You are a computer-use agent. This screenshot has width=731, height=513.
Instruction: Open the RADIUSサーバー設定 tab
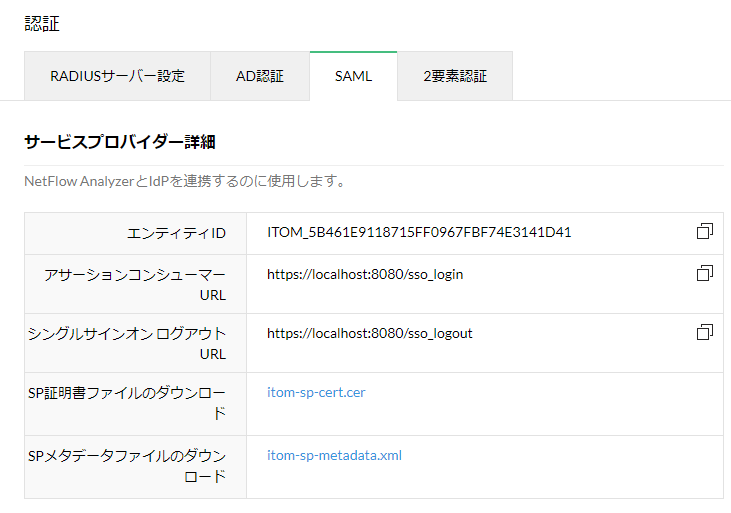click(117, 76)
